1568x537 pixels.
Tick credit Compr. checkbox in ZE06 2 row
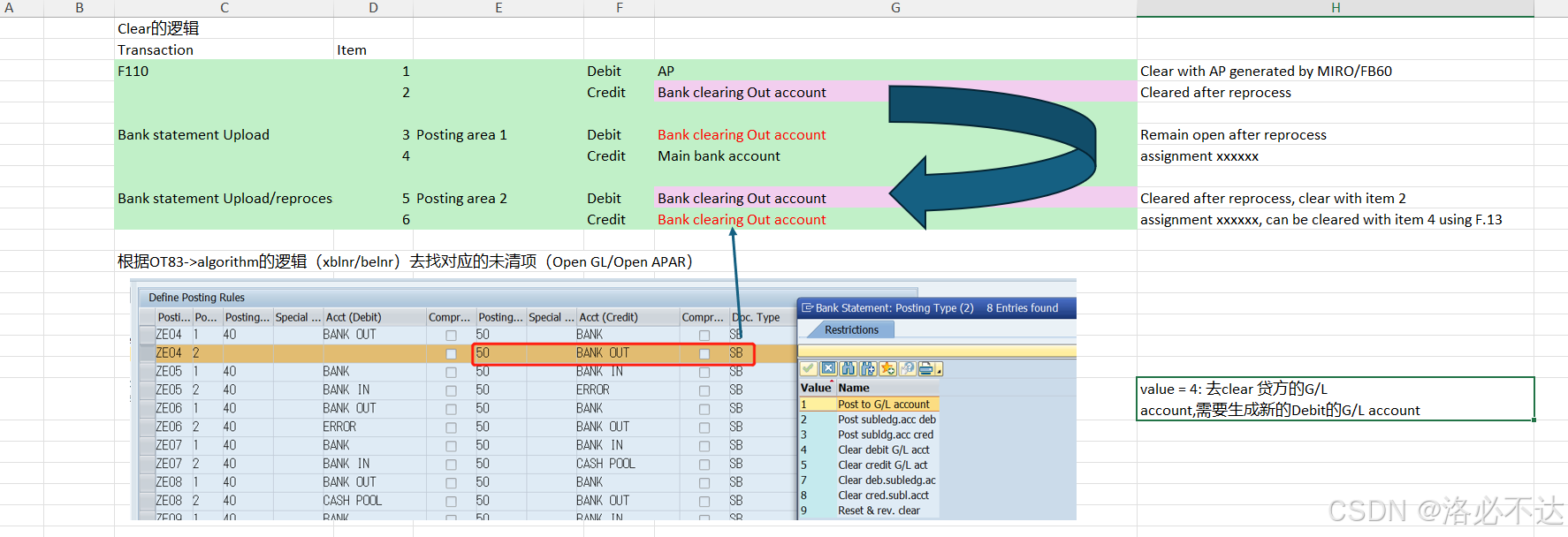[x=704, y=427]
